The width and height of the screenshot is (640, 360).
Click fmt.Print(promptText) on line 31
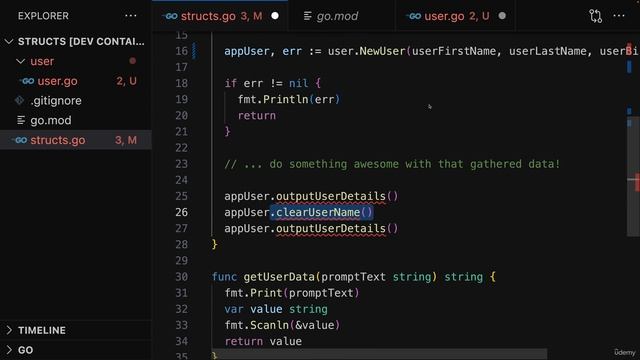coord(292,293)
